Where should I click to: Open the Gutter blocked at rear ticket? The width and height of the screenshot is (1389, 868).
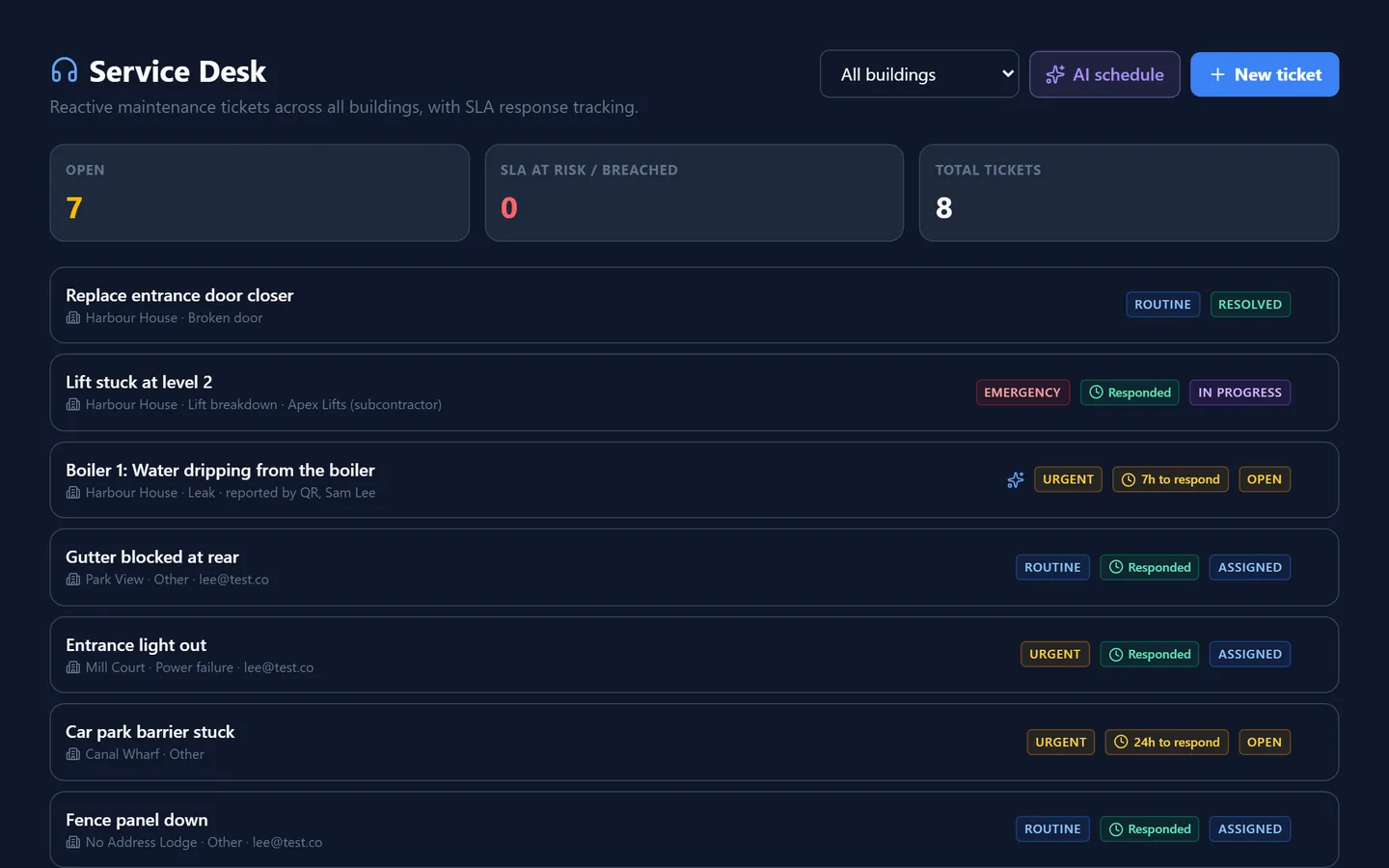click(x=694, y=567)
